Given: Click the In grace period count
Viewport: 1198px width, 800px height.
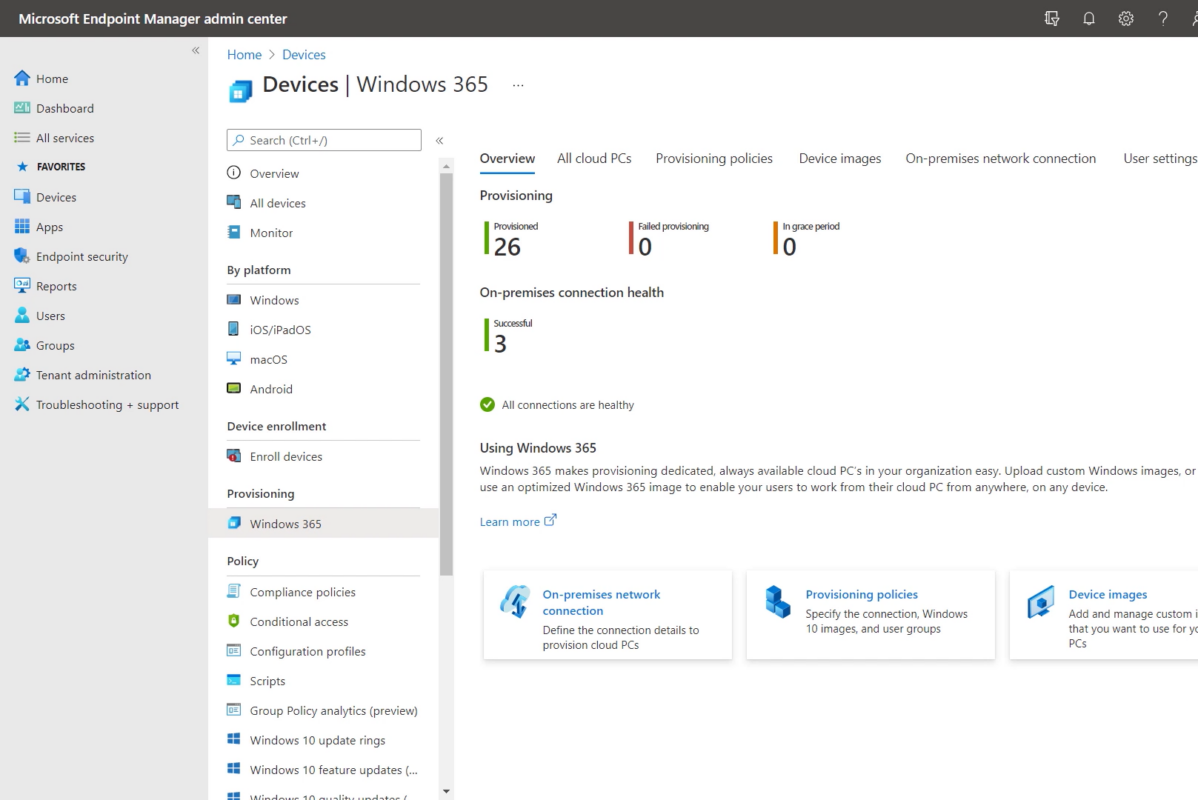Looking at the screenshot, I should (789, 247).
